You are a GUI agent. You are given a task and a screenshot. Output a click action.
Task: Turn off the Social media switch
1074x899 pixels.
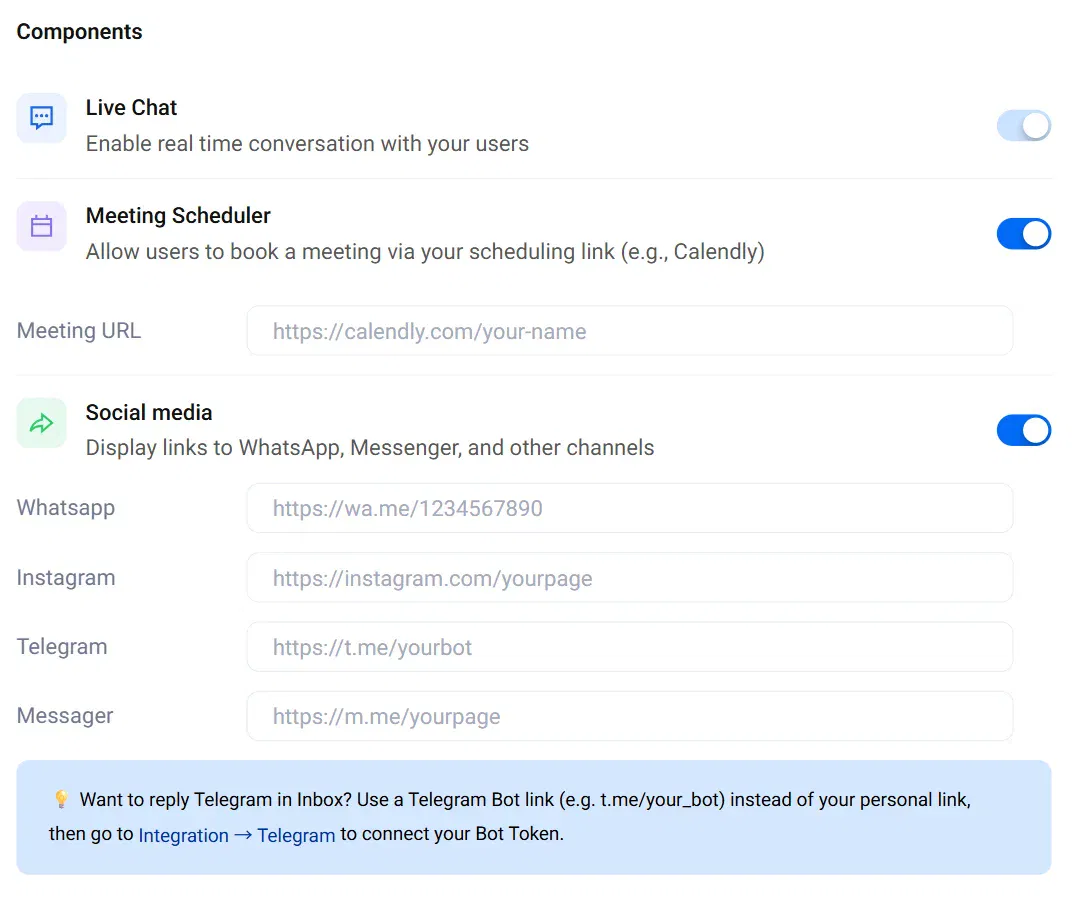1023,430
